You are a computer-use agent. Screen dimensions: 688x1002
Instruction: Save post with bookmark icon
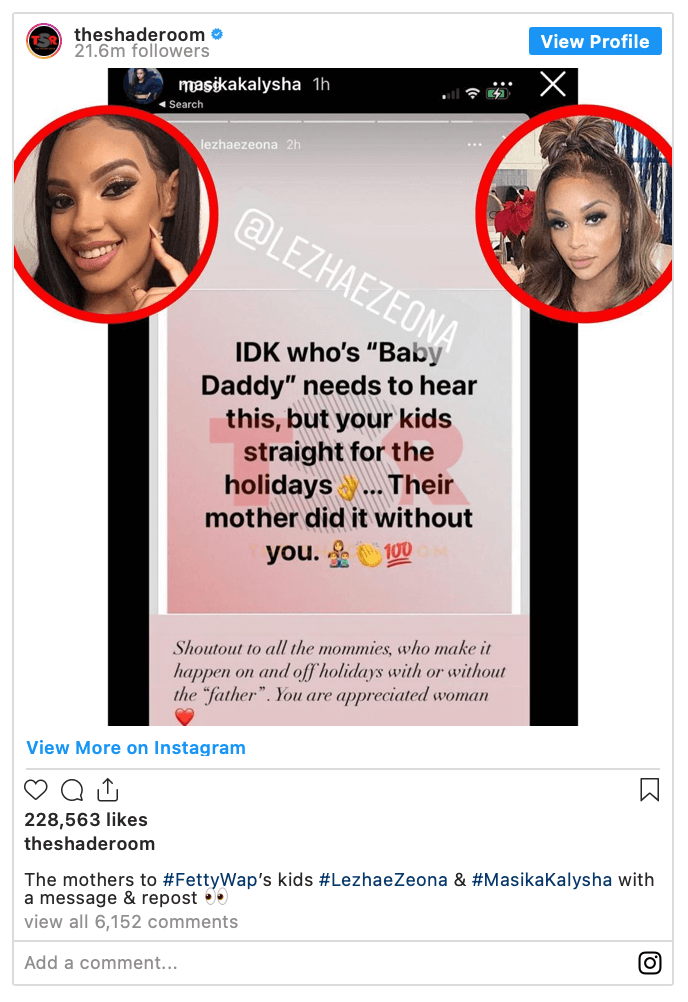650,789
